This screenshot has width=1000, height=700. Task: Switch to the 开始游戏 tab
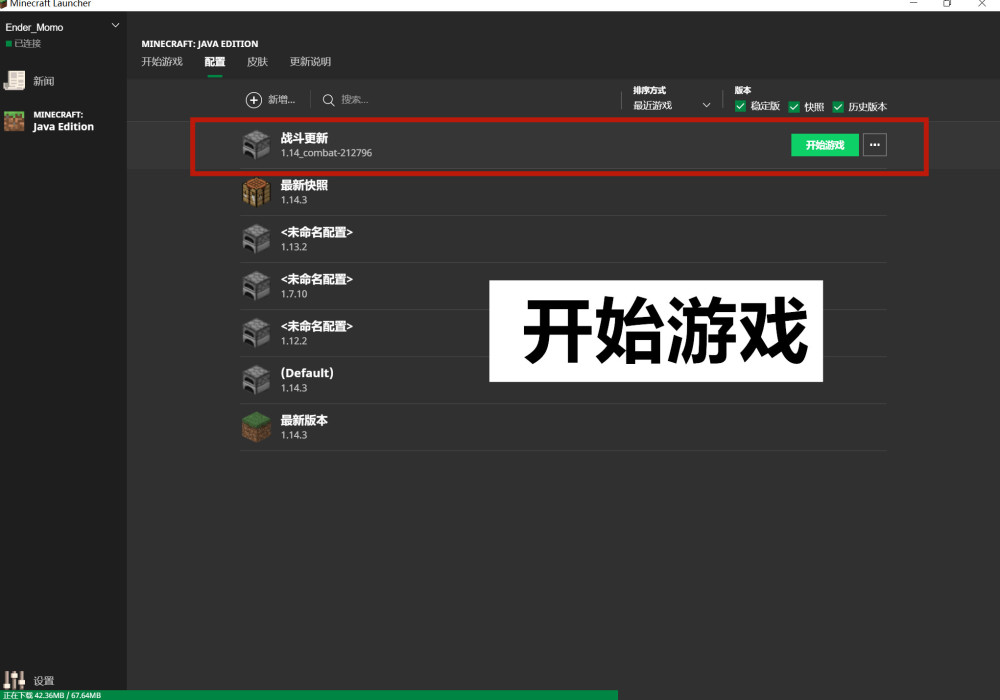click(x=162, y=61)
